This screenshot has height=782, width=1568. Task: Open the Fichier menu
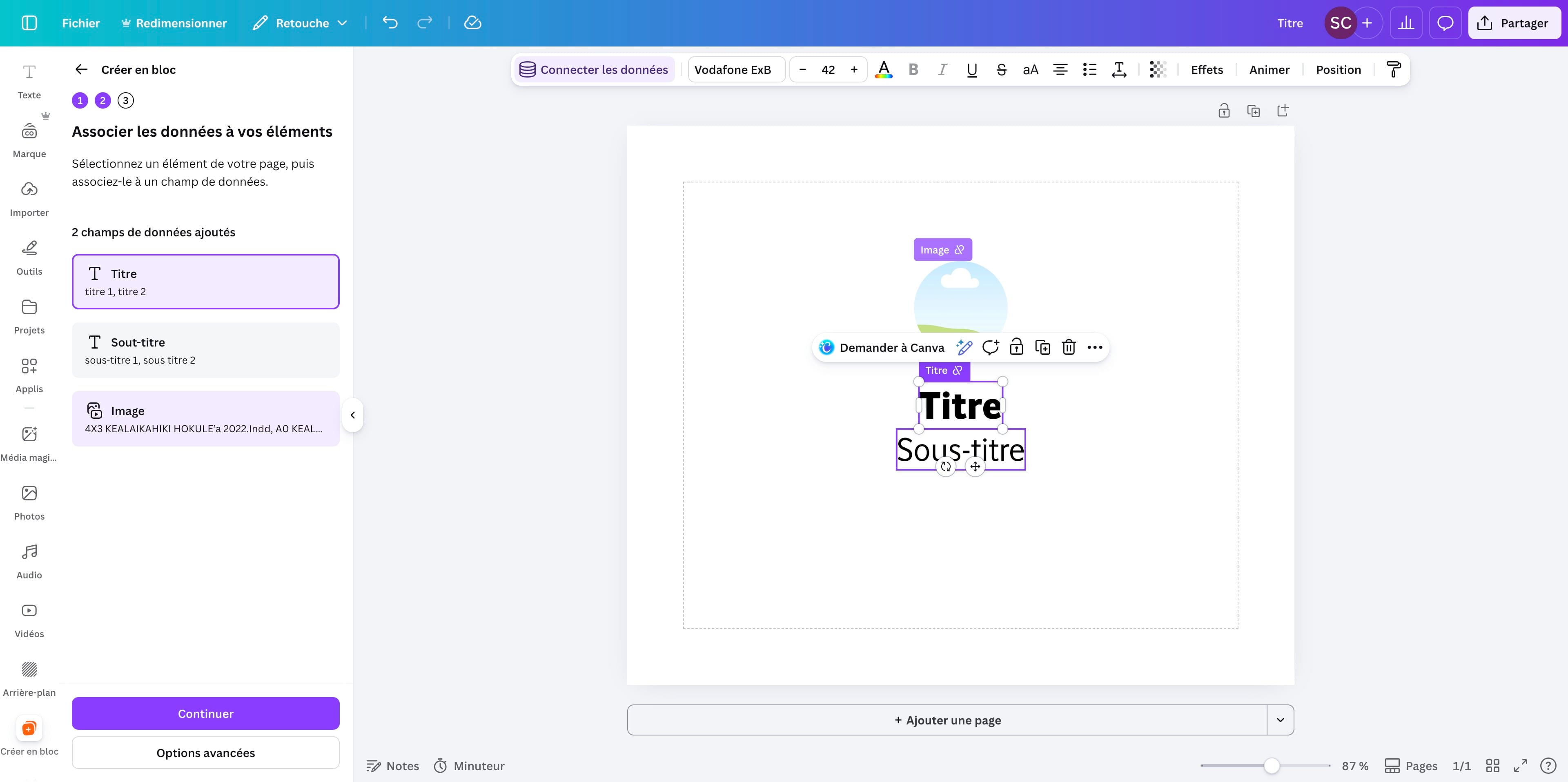(81, 23)
